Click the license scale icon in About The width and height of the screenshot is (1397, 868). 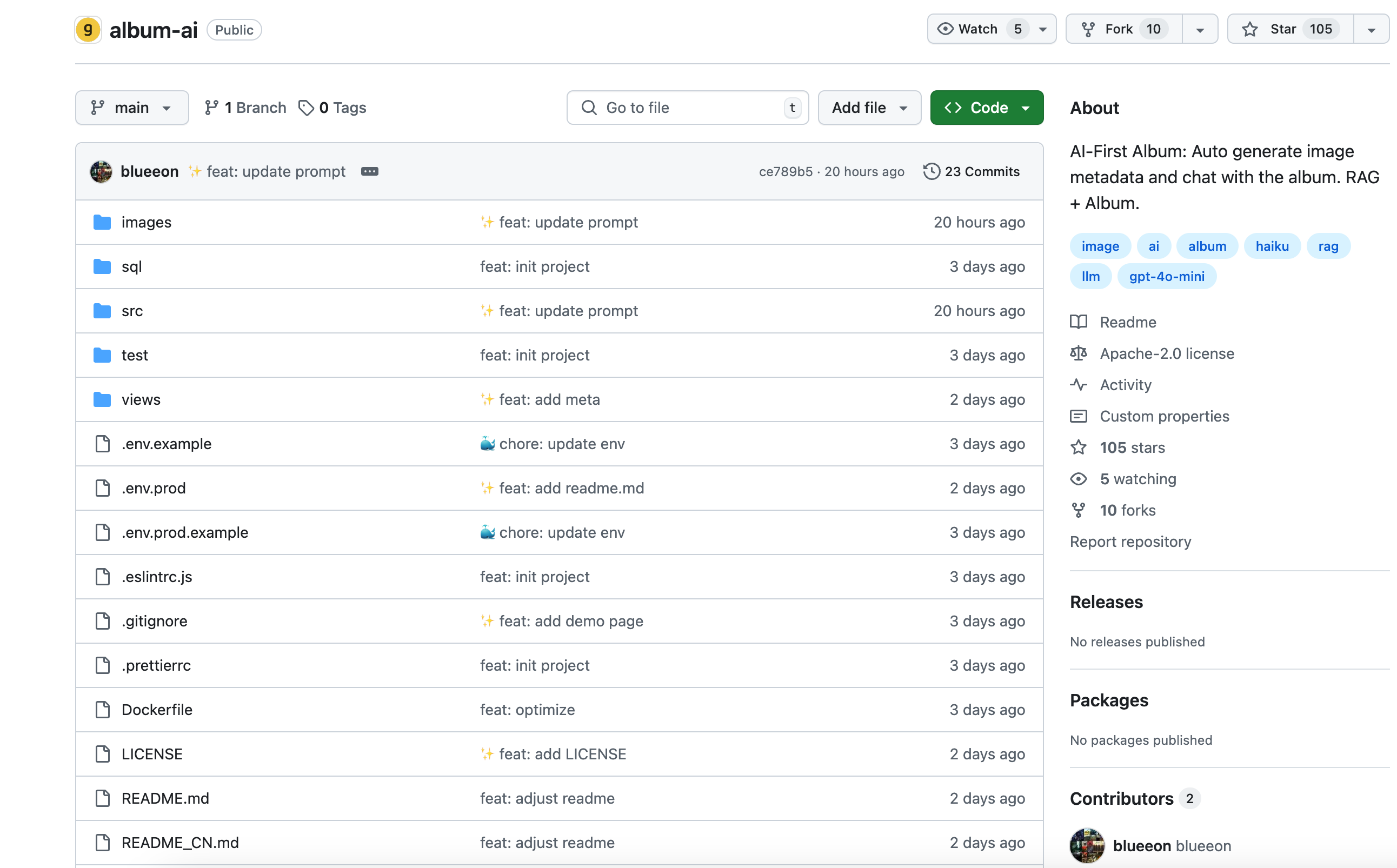1079,353
